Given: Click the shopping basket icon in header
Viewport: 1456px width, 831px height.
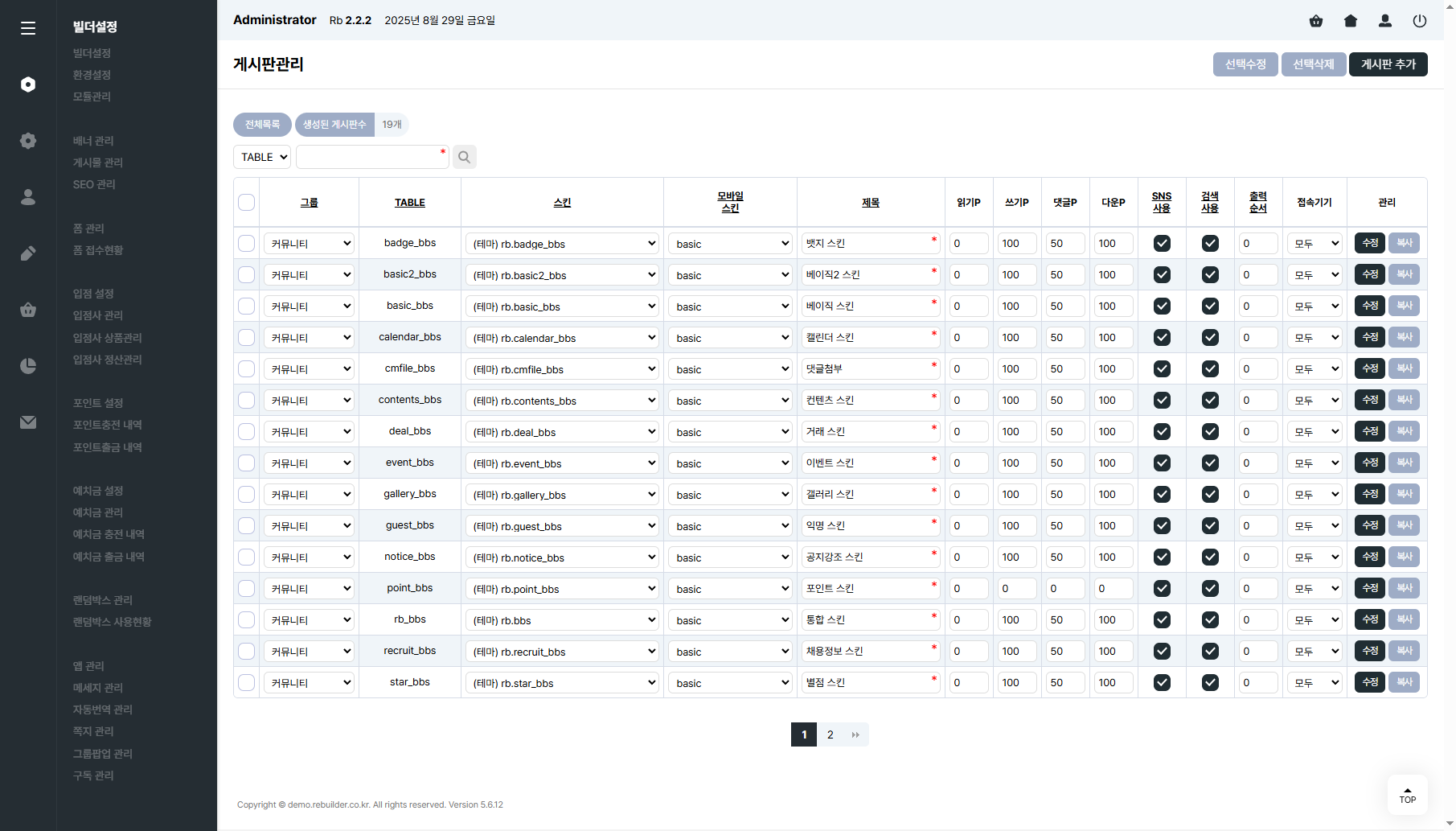Looking at the screenshot, I should 1316,21.
